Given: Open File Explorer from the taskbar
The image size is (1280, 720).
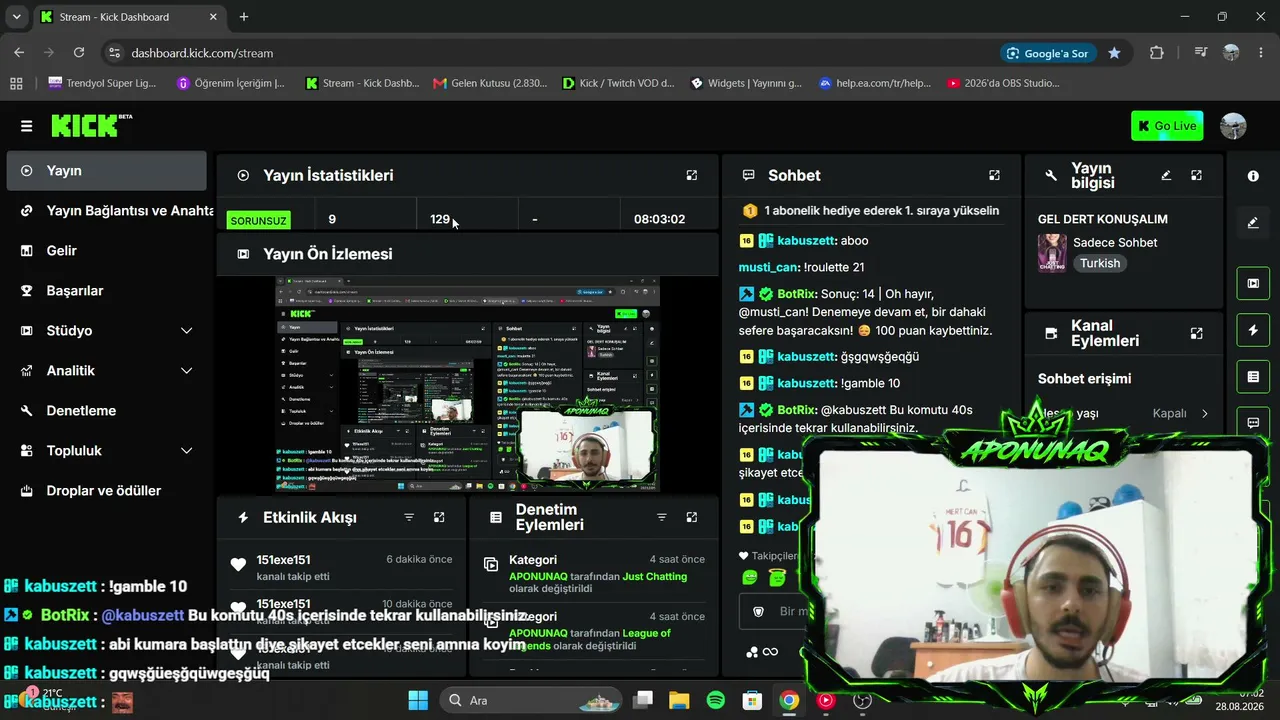Looking at the screenshot, I should click(679, 700).
